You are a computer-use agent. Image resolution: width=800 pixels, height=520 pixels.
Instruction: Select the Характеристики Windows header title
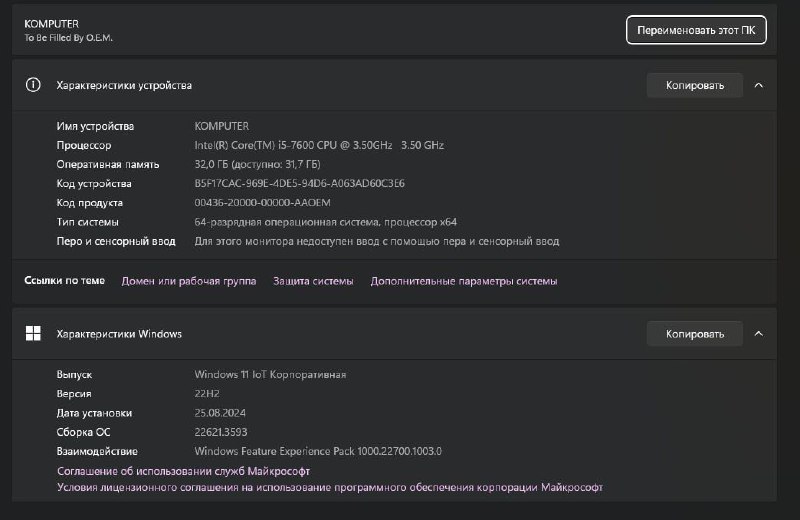119,334
